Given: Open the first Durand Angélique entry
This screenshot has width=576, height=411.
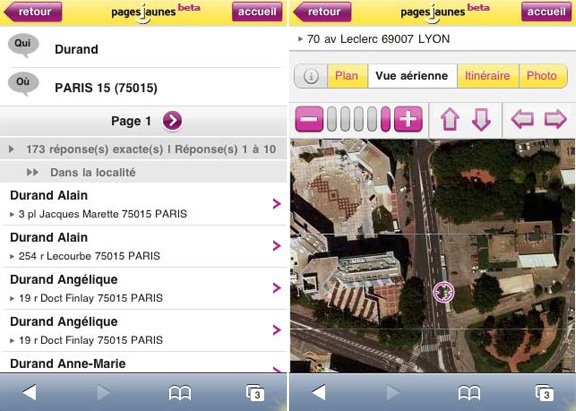Looking at the screenshot, I should 143,288.
